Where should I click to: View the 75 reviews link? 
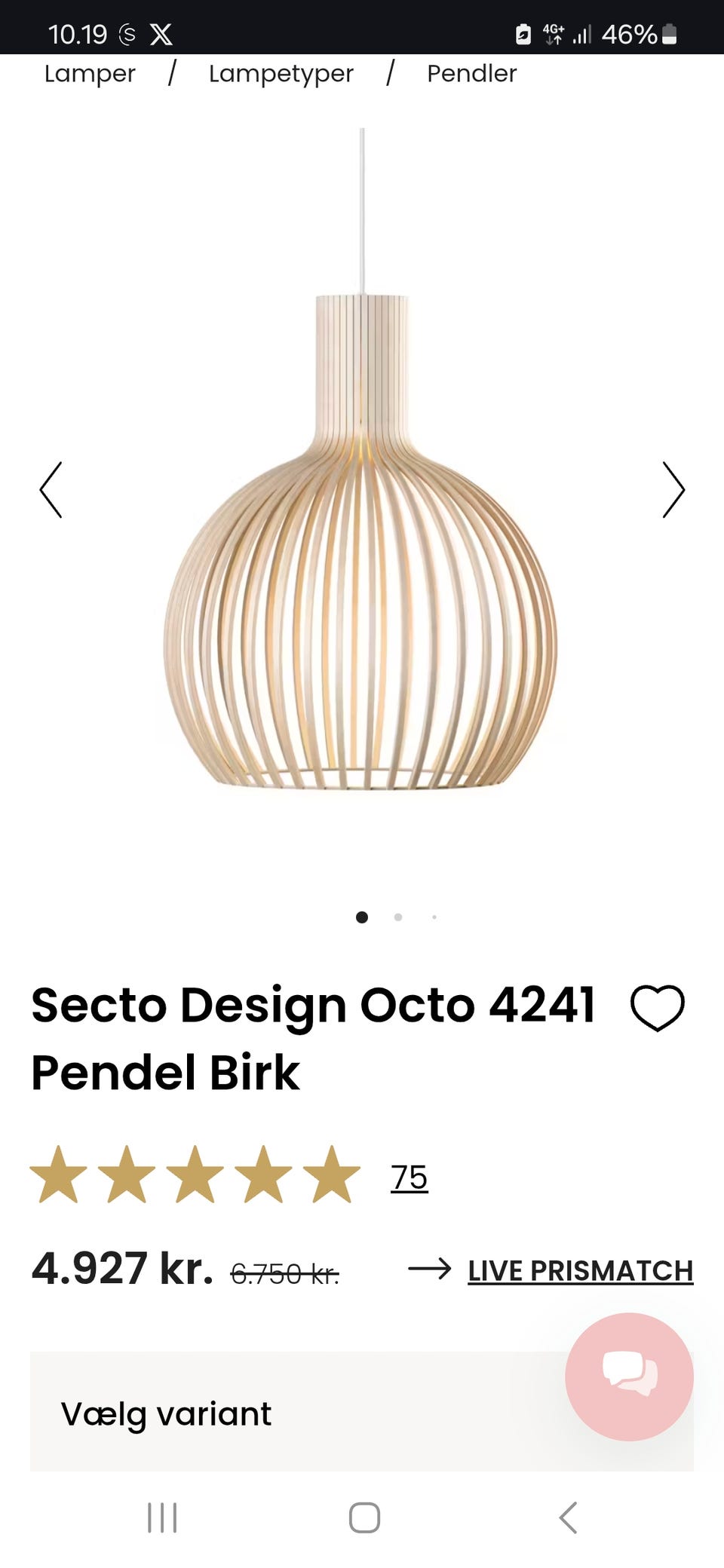point(410,1177)
